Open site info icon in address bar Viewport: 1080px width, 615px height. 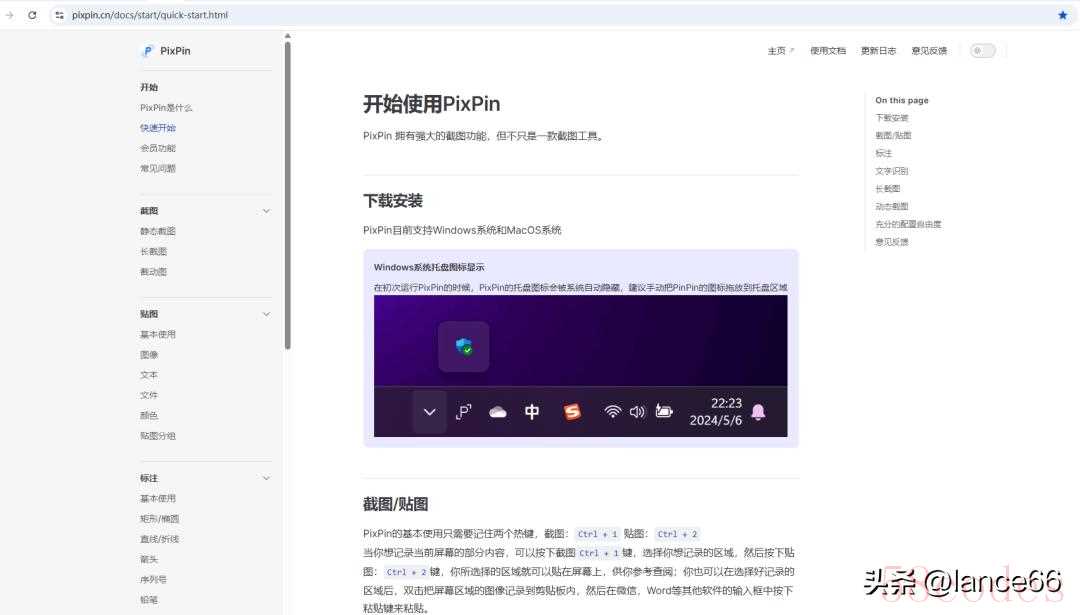pos(59,15)
